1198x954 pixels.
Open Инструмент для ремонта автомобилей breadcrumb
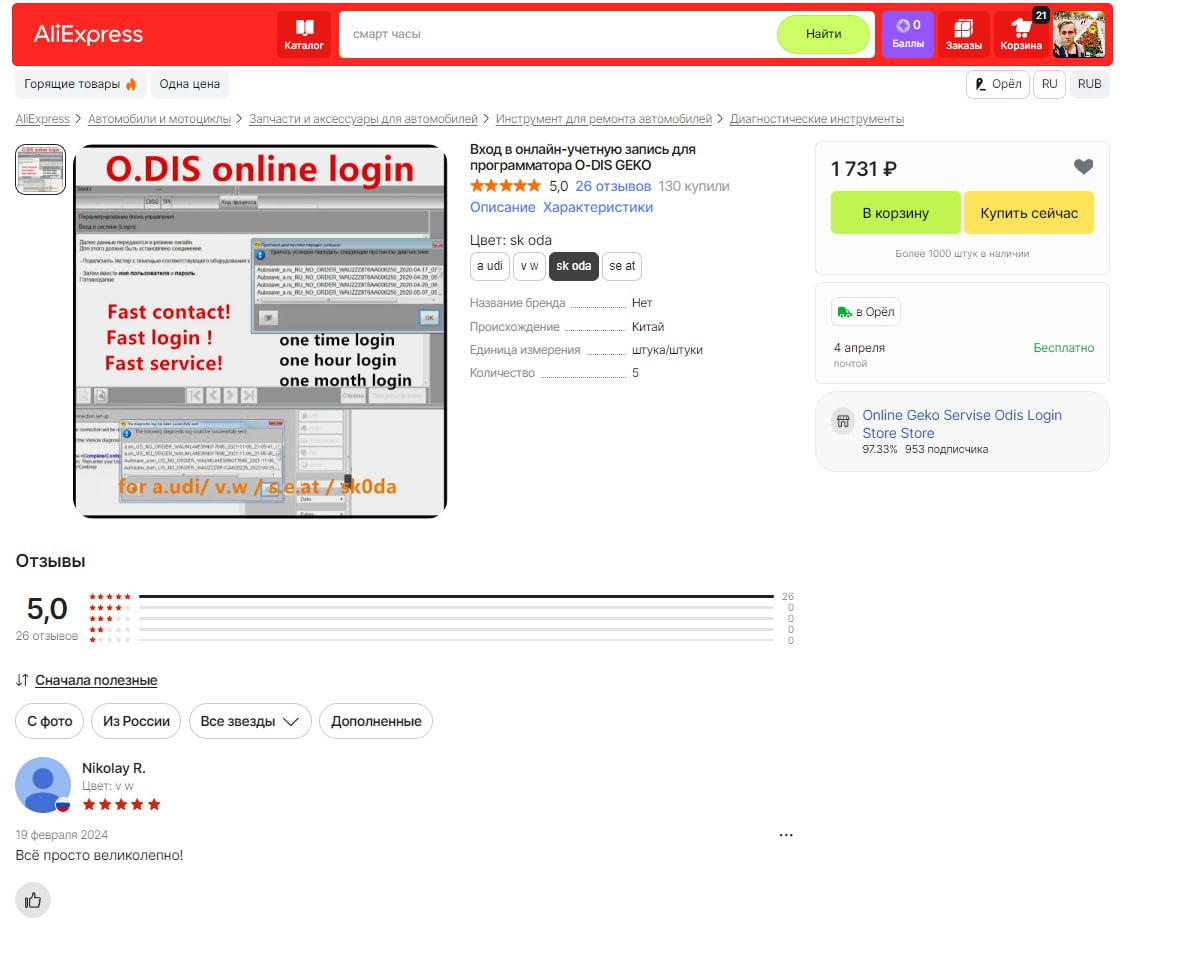[x=604, y=119]
